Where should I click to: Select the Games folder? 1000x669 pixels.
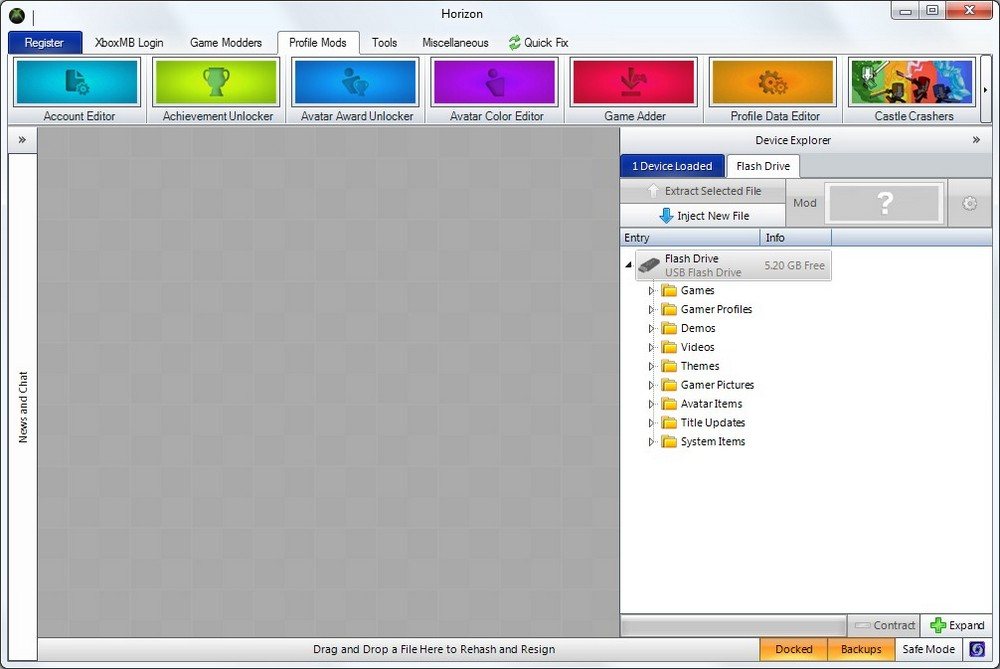689,291
